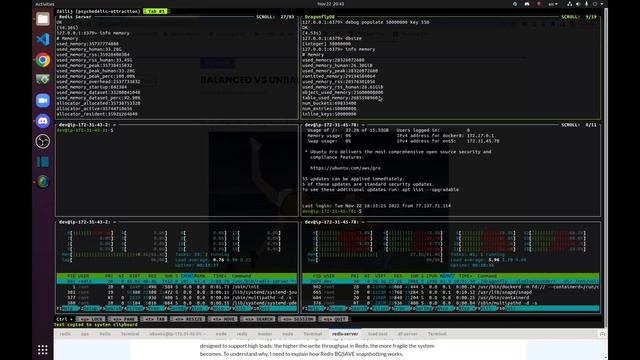The width and height of the screenshot is (640, 360).
Task: Click QUIT in Zellij status bar
Action: 334,319
